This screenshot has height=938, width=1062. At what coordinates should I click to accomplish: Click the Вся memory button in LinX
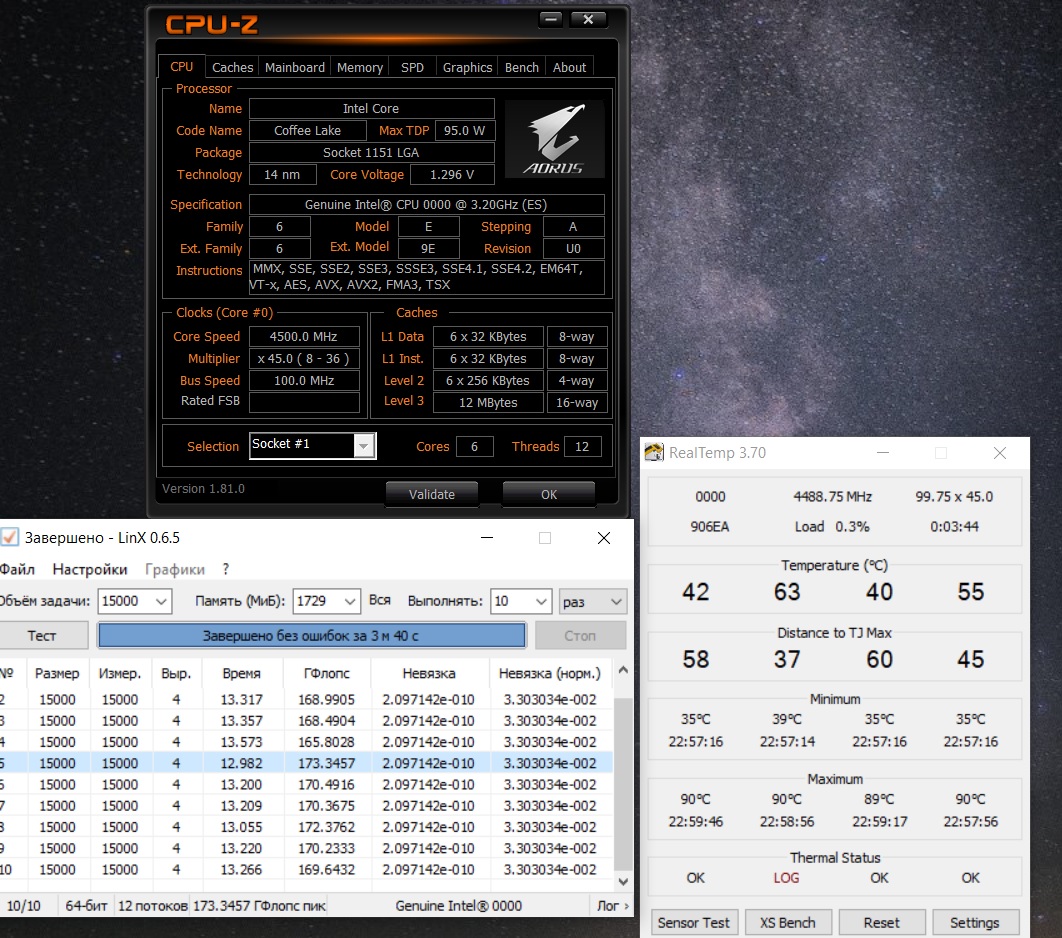(379, 600)
